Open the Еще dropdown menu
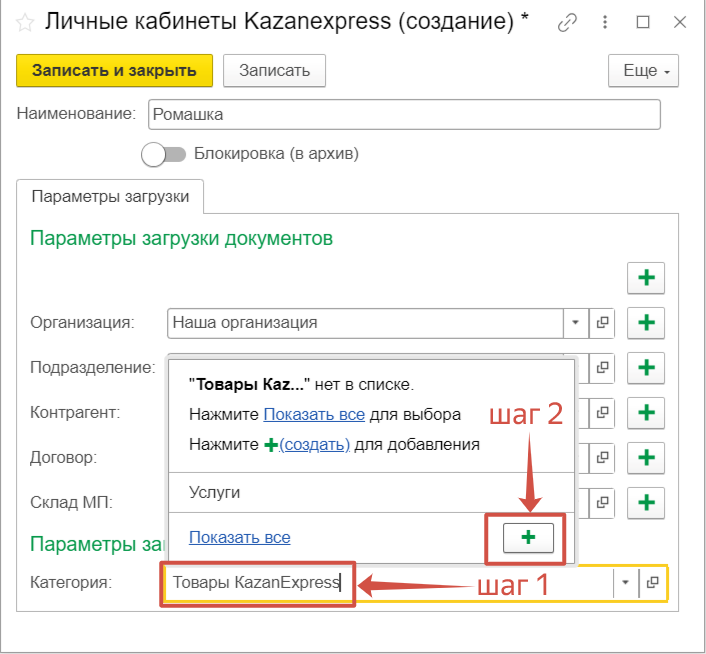706x654 pixels. coord(643,71)
